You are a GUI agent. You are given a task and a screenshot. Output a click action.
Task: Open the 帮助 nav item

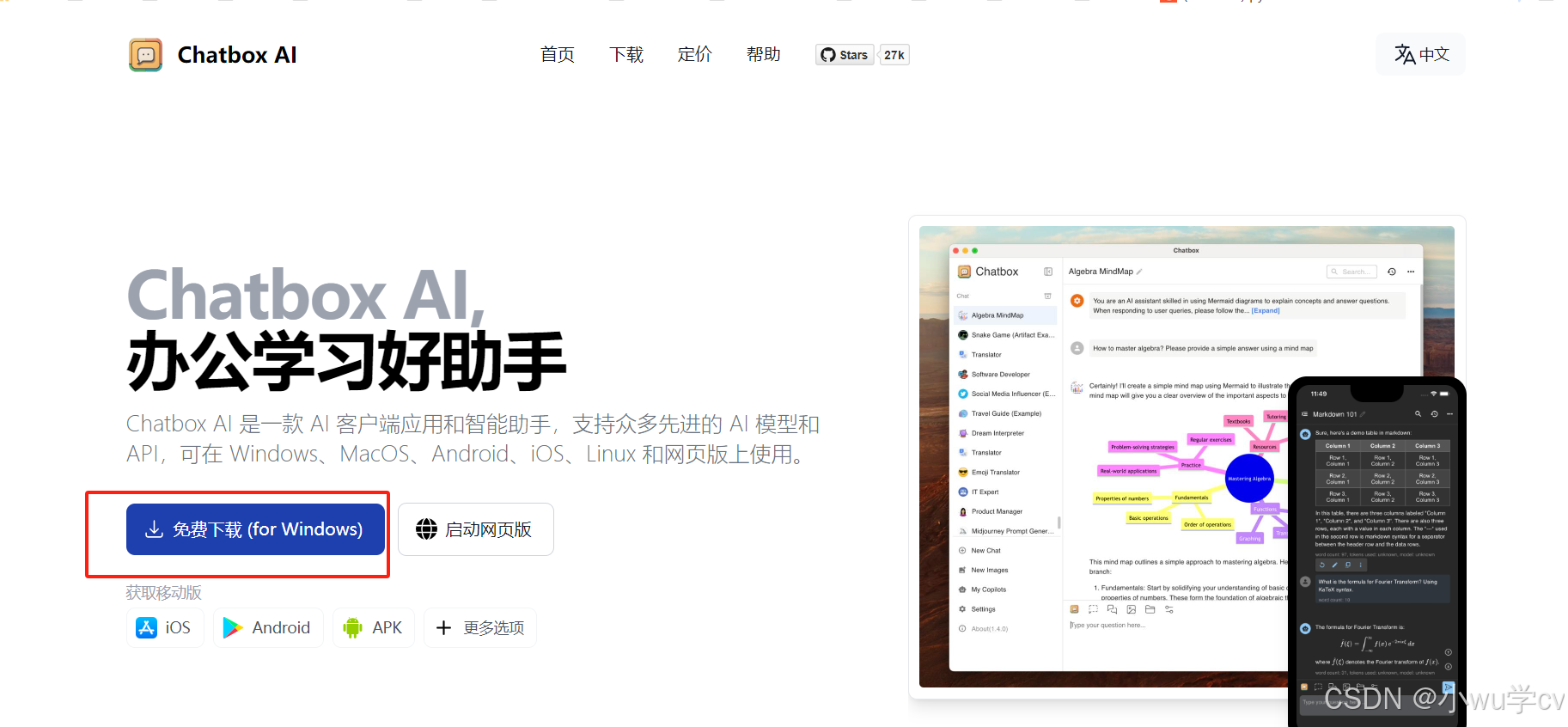click(763, 55)
